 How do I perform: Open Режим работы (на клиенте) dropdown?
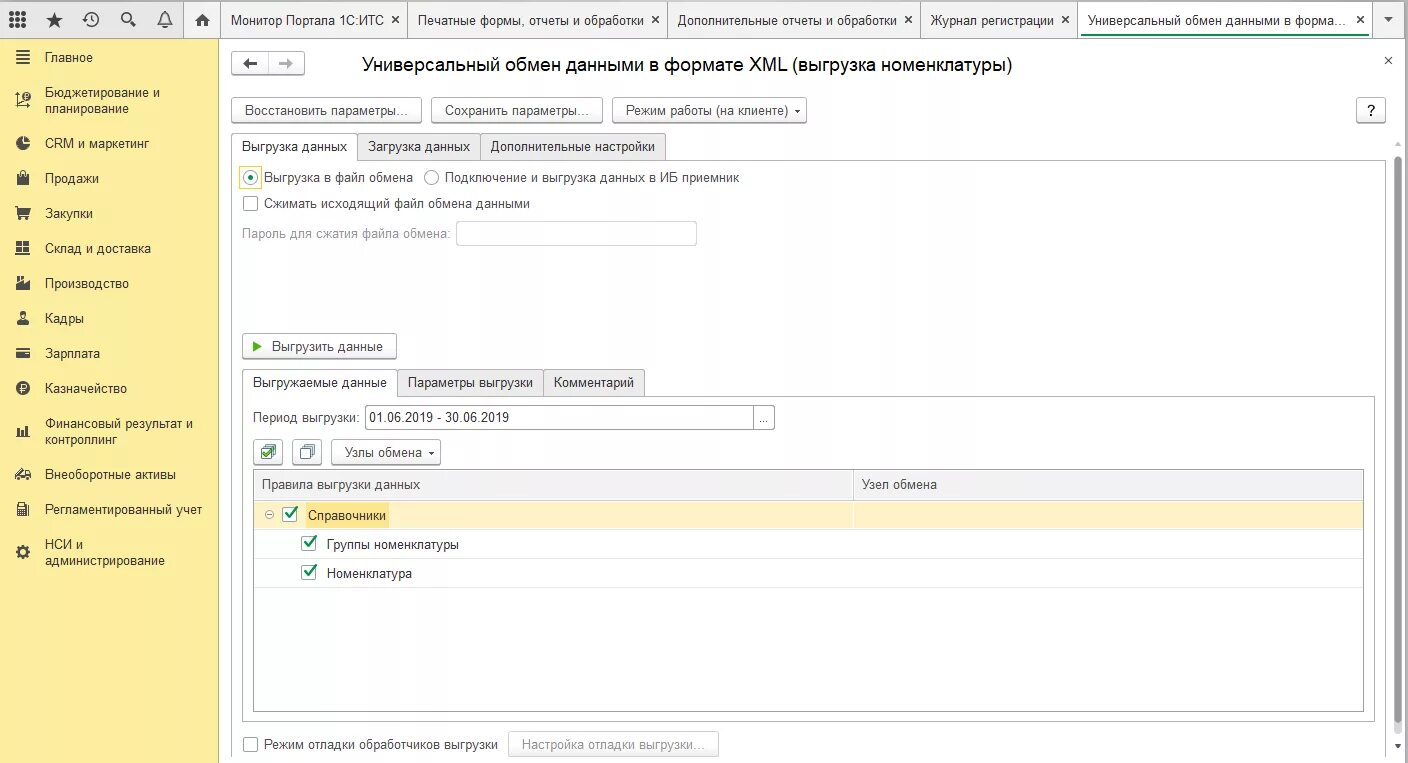click(x=709, y=110)
